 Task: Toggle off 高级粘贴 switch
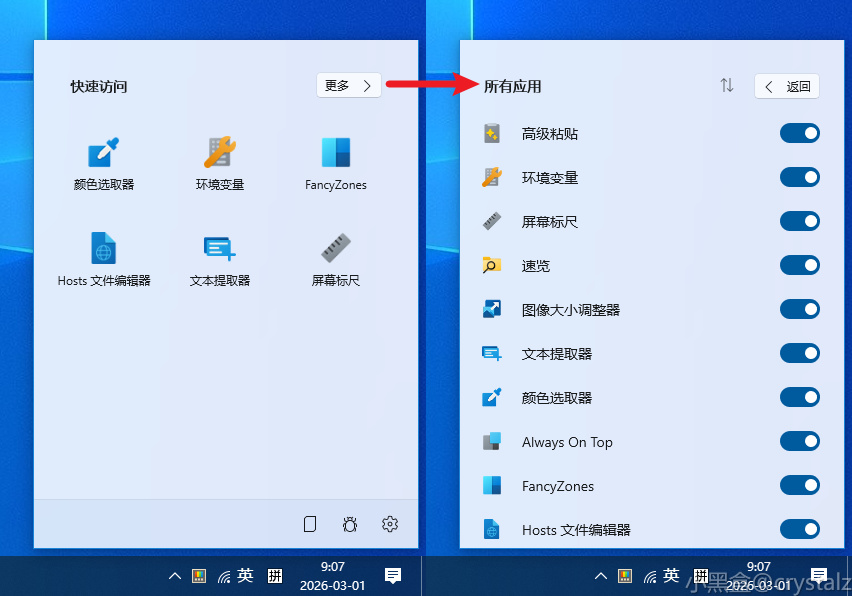coord(799,133)
